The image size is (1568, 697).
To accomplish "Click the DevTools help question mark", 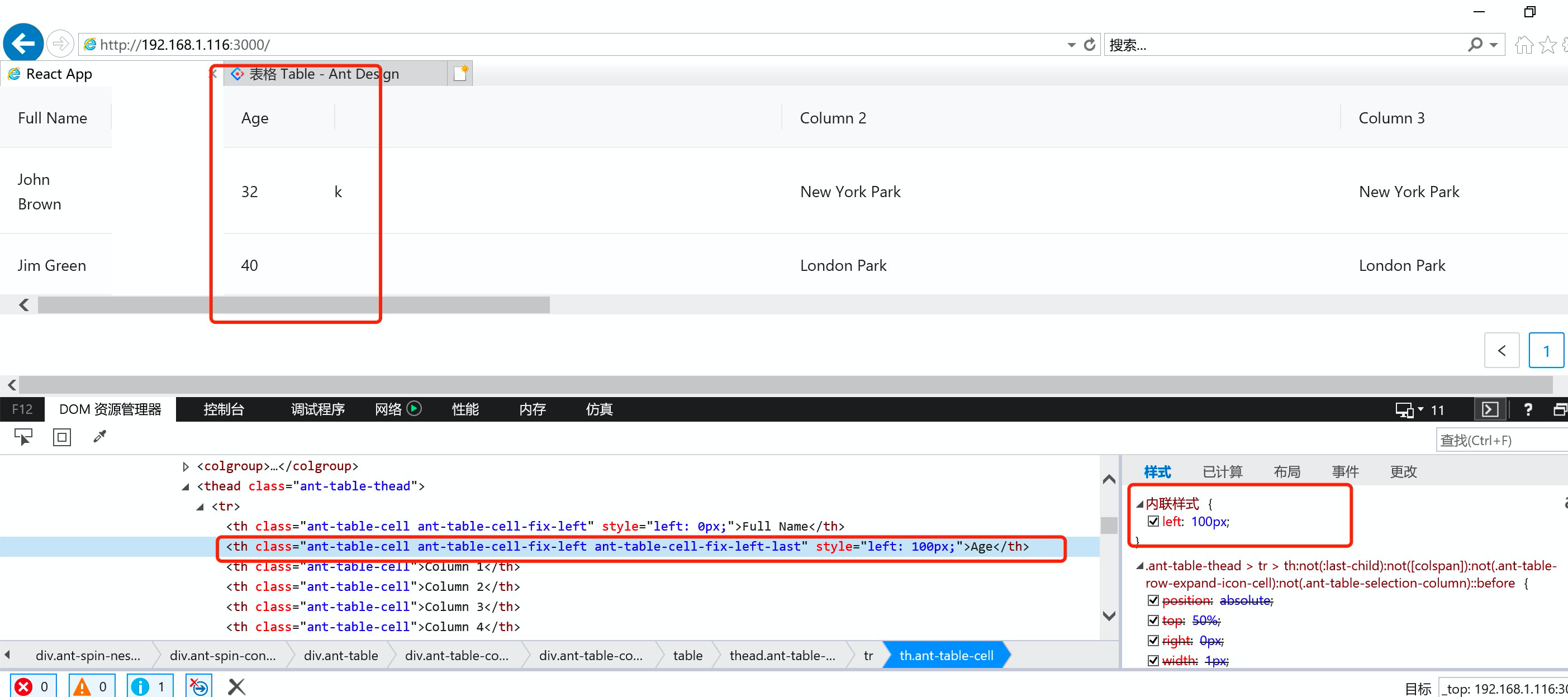I will tap(1528, 409).
